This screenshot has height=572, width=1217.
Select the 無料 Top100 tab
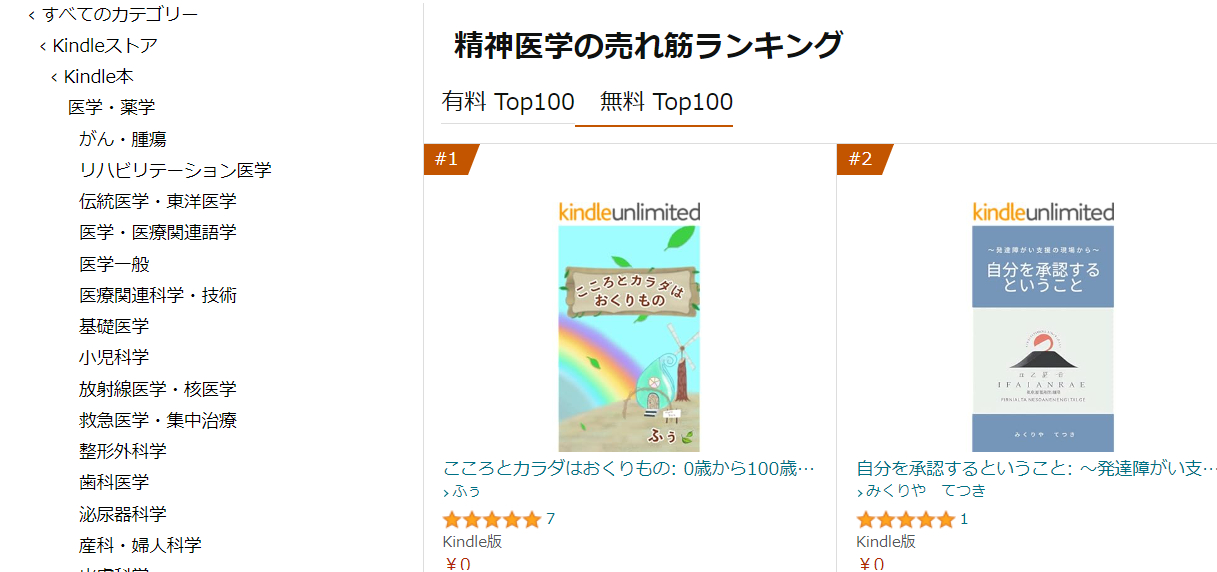point(666,102)
